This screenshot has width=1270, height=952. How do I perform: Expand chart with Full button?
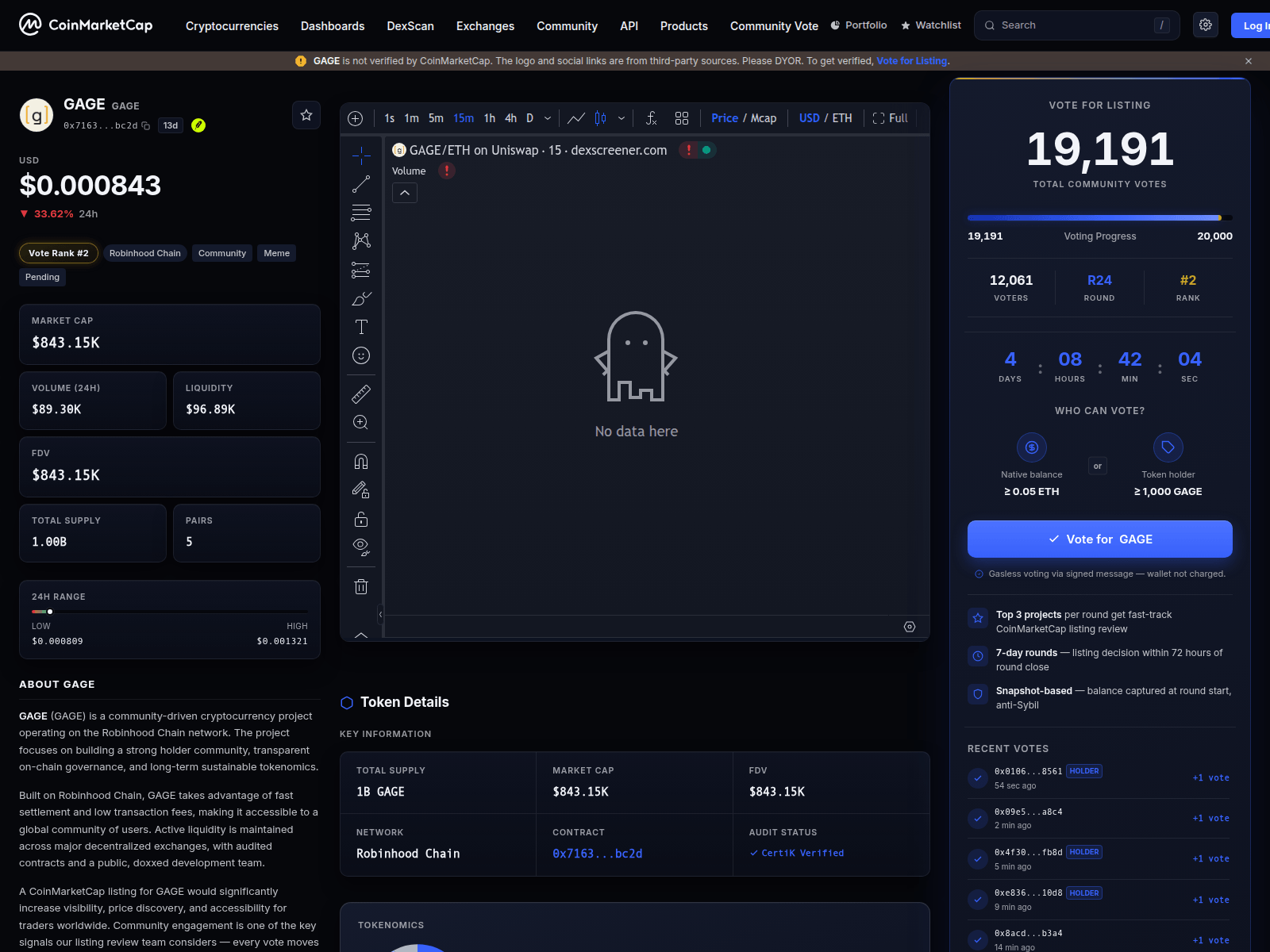[891, 118]
